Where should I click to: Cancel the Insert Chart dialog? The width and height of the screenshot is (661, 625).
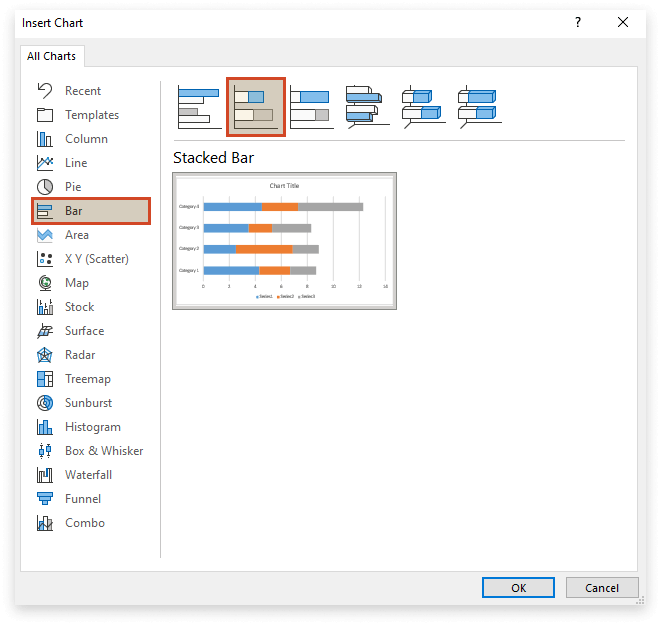pos(602,587)
